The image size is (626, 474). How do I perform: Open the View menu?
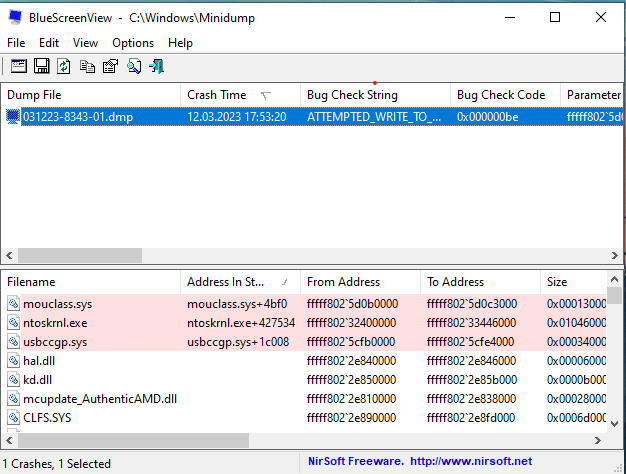[x=85, y=43]
